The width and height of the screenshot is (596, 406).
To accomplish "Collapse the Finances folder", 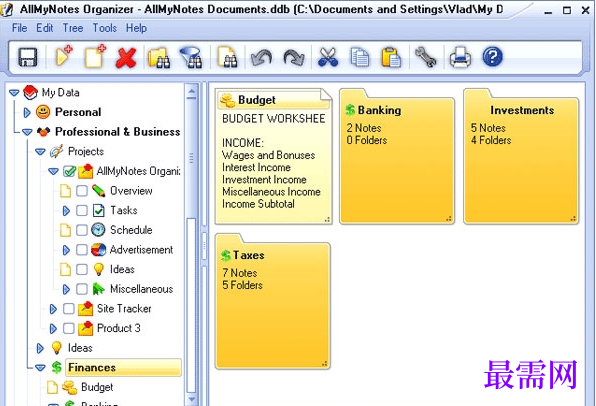I will tap(40, 368).
